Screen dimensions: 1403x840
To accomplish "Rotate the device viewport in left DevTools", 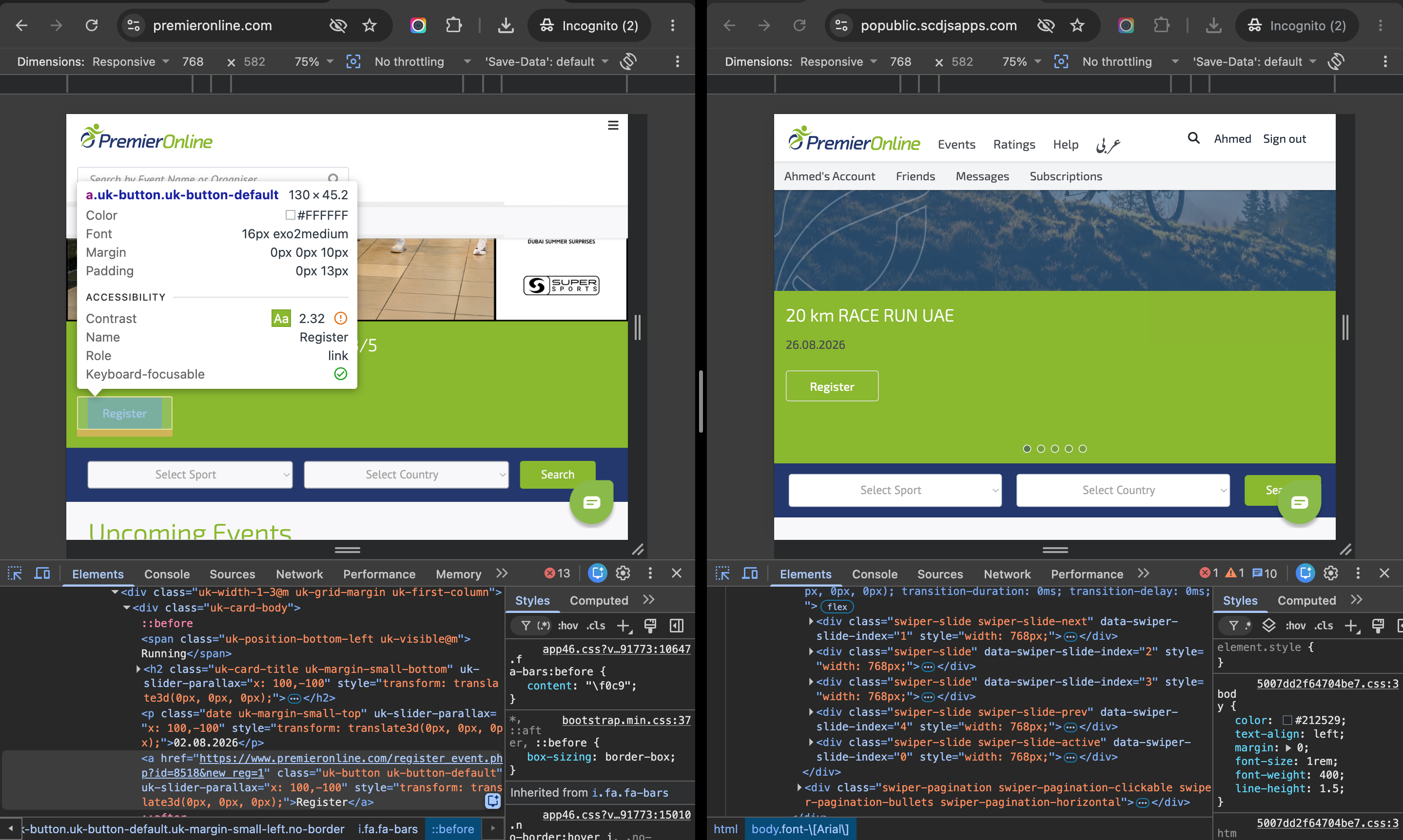I will tap(628, 62).
